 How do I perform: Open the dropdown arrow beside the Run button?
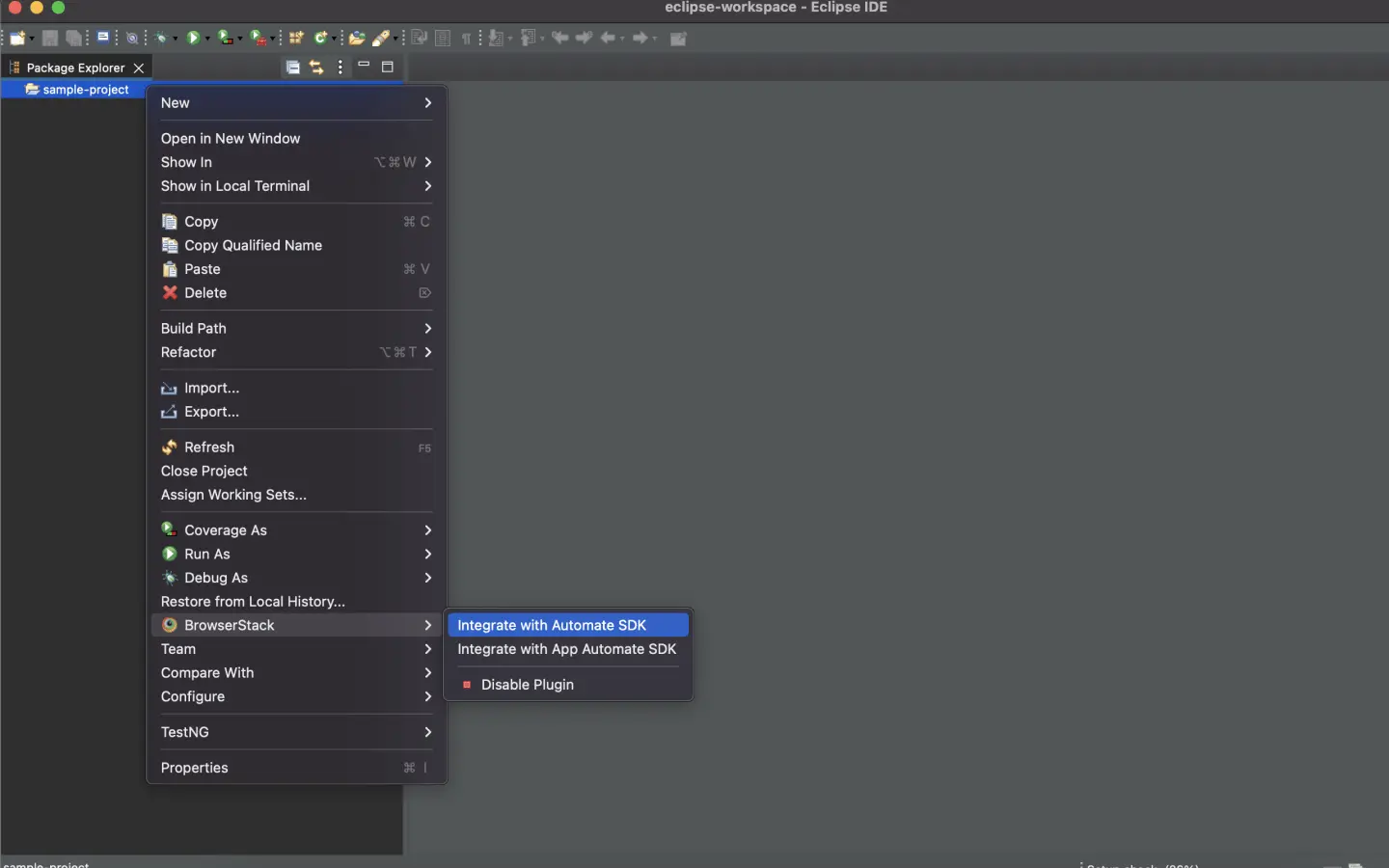tap(207, 39)
